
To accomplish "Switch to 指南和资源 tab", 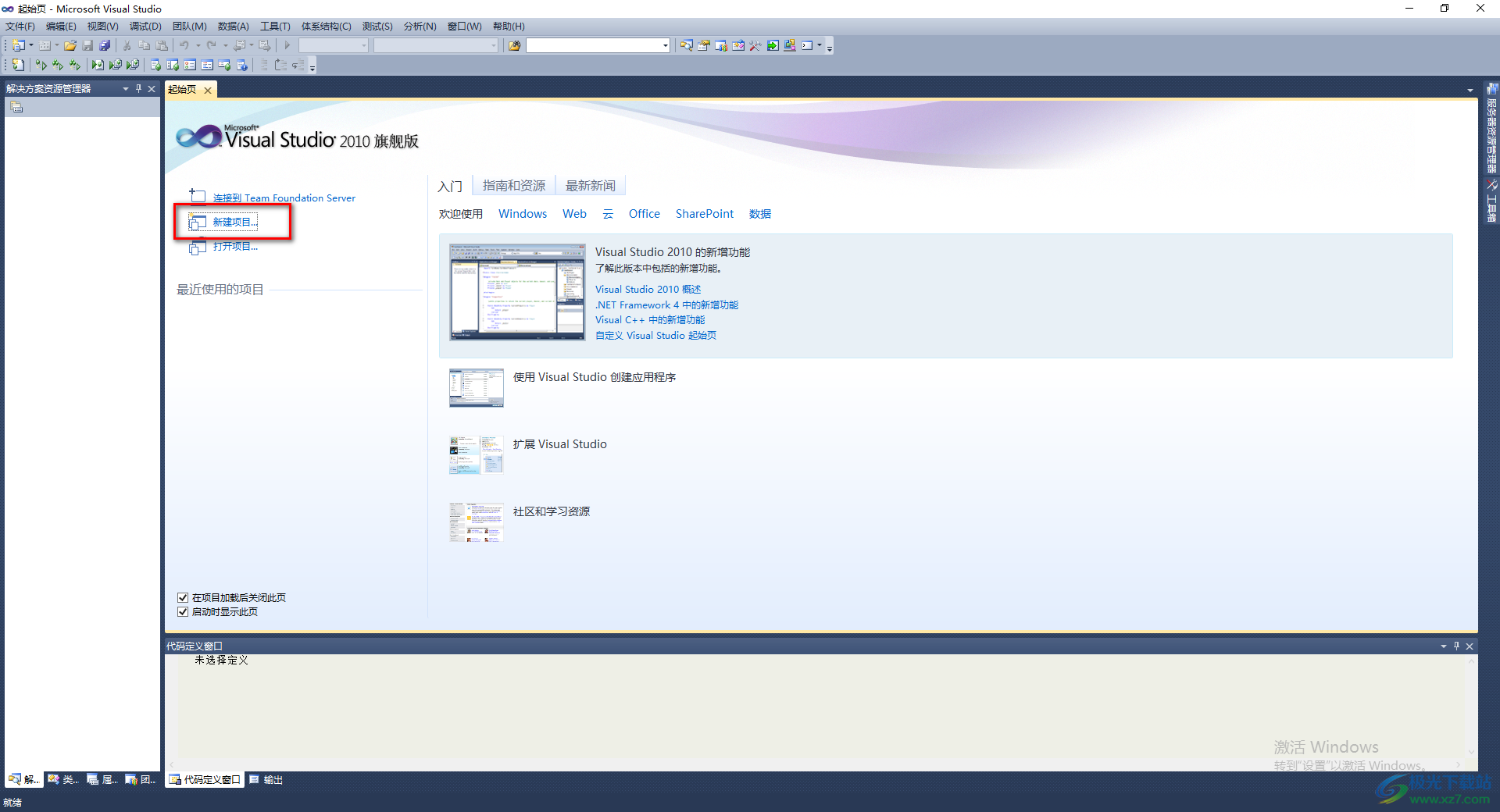I will [514, 186].
